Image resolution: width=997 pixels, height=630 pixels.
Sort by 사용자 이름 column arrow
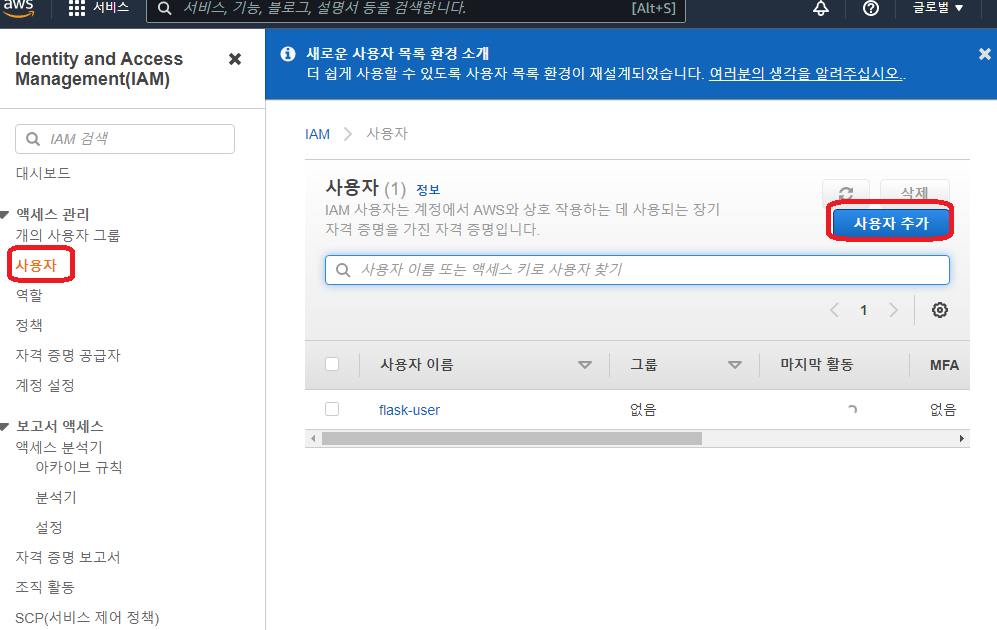click(x=585, y=365)
